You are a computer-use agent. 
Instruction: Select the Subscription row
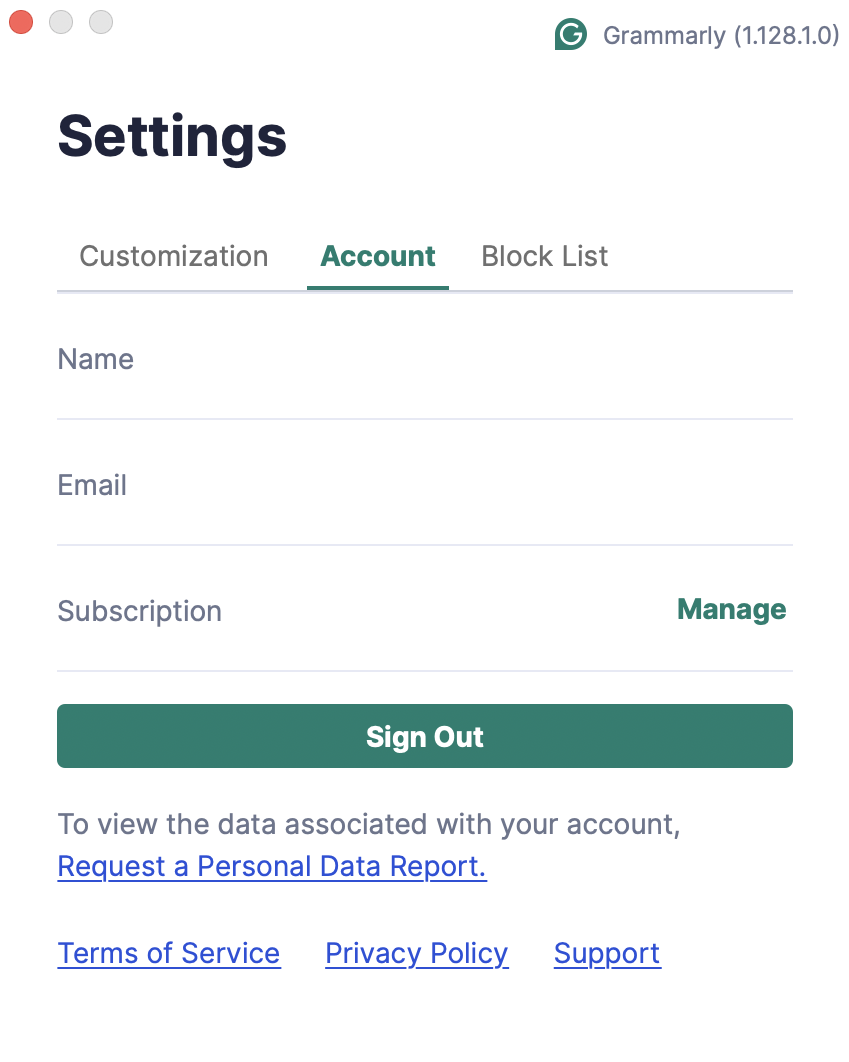tap(139, 611)
